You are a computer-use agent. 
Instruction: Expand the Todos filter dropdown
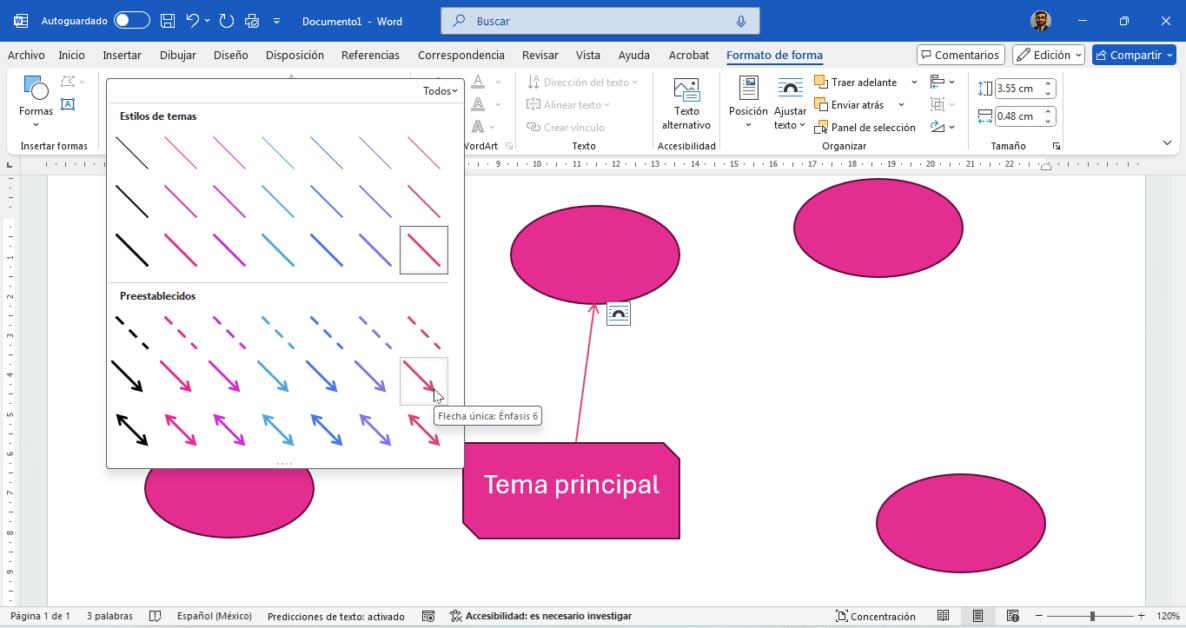coord(440,91)
